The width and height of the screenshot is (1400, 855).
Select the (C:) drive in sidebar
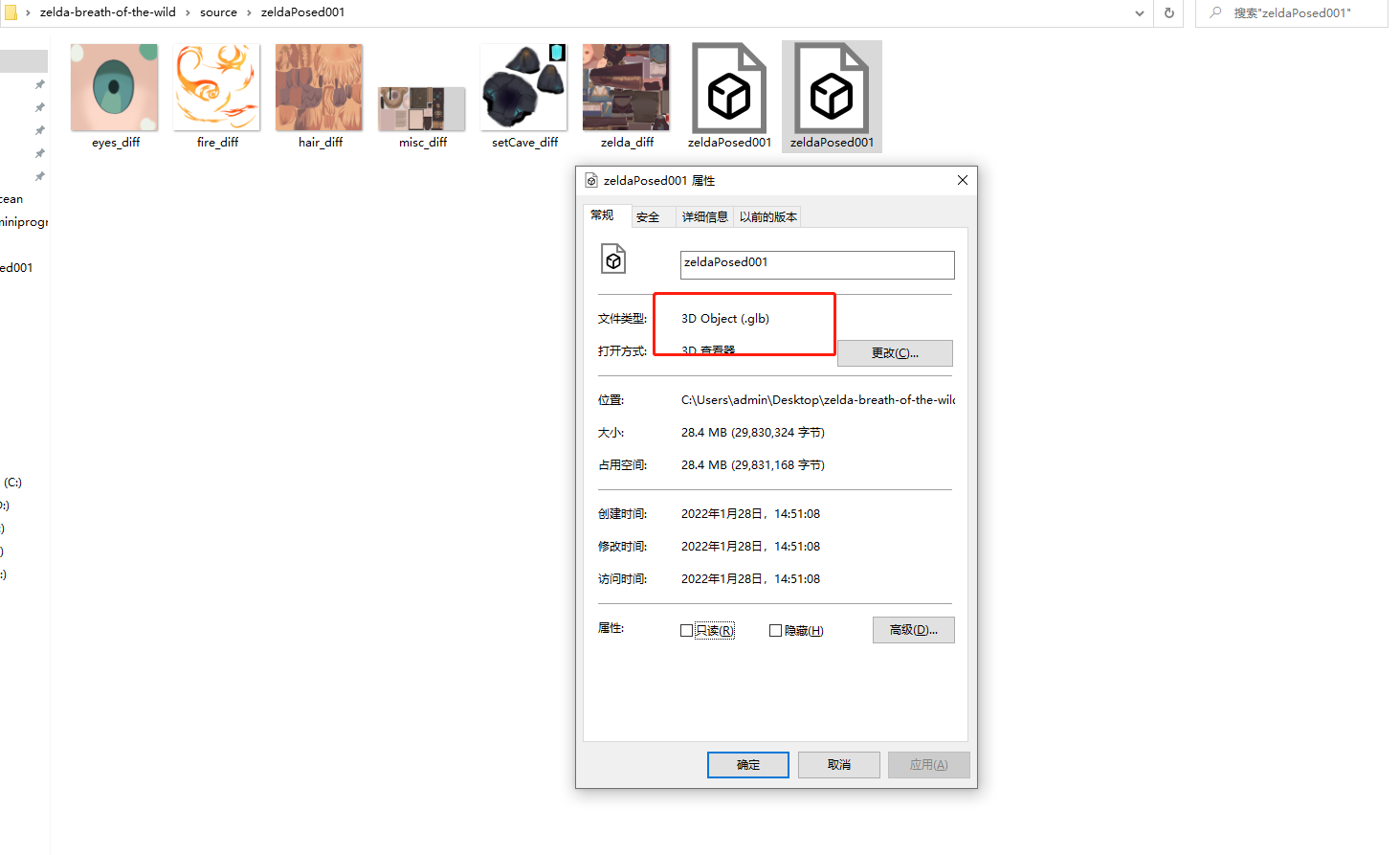12,483
